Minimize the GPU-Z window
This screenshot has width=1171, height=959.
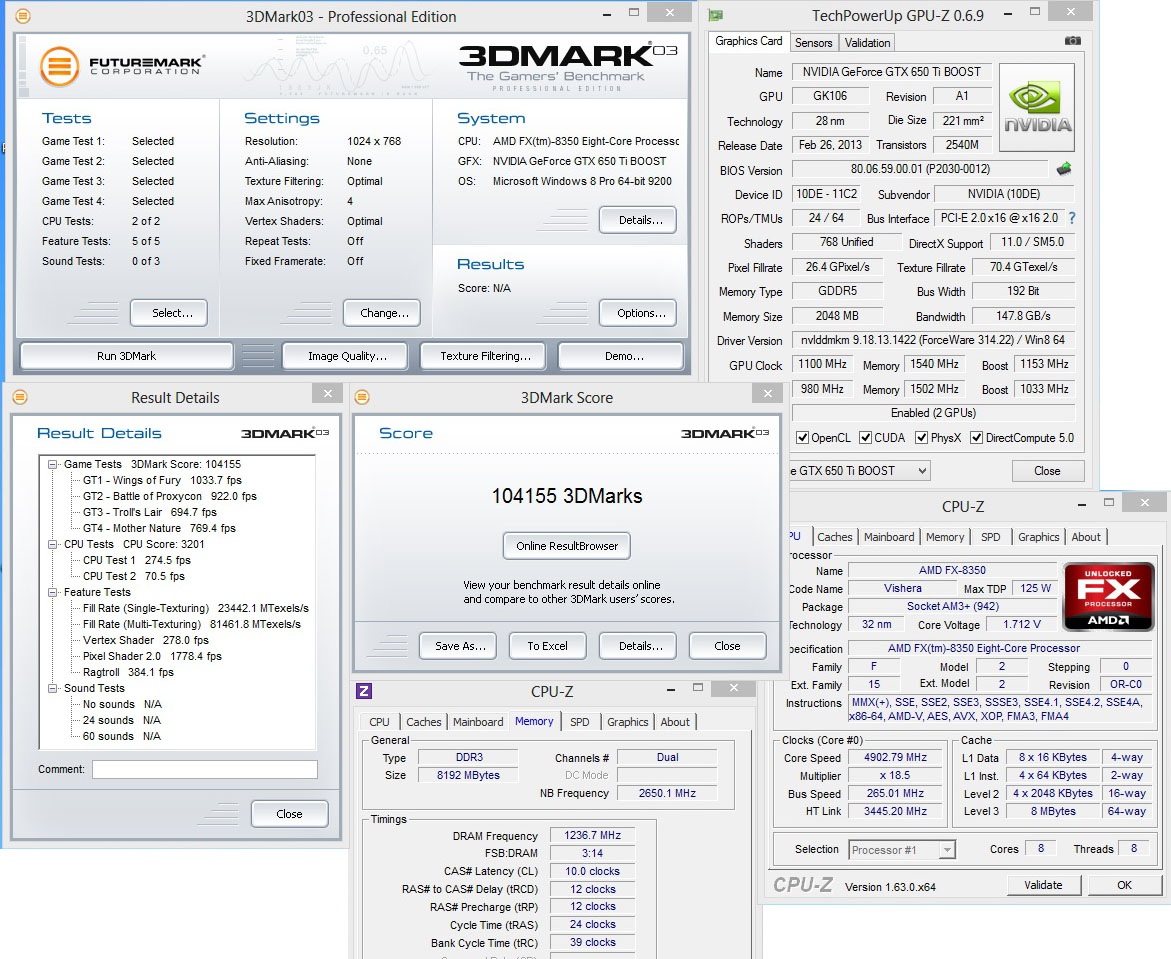point(1009,13)
